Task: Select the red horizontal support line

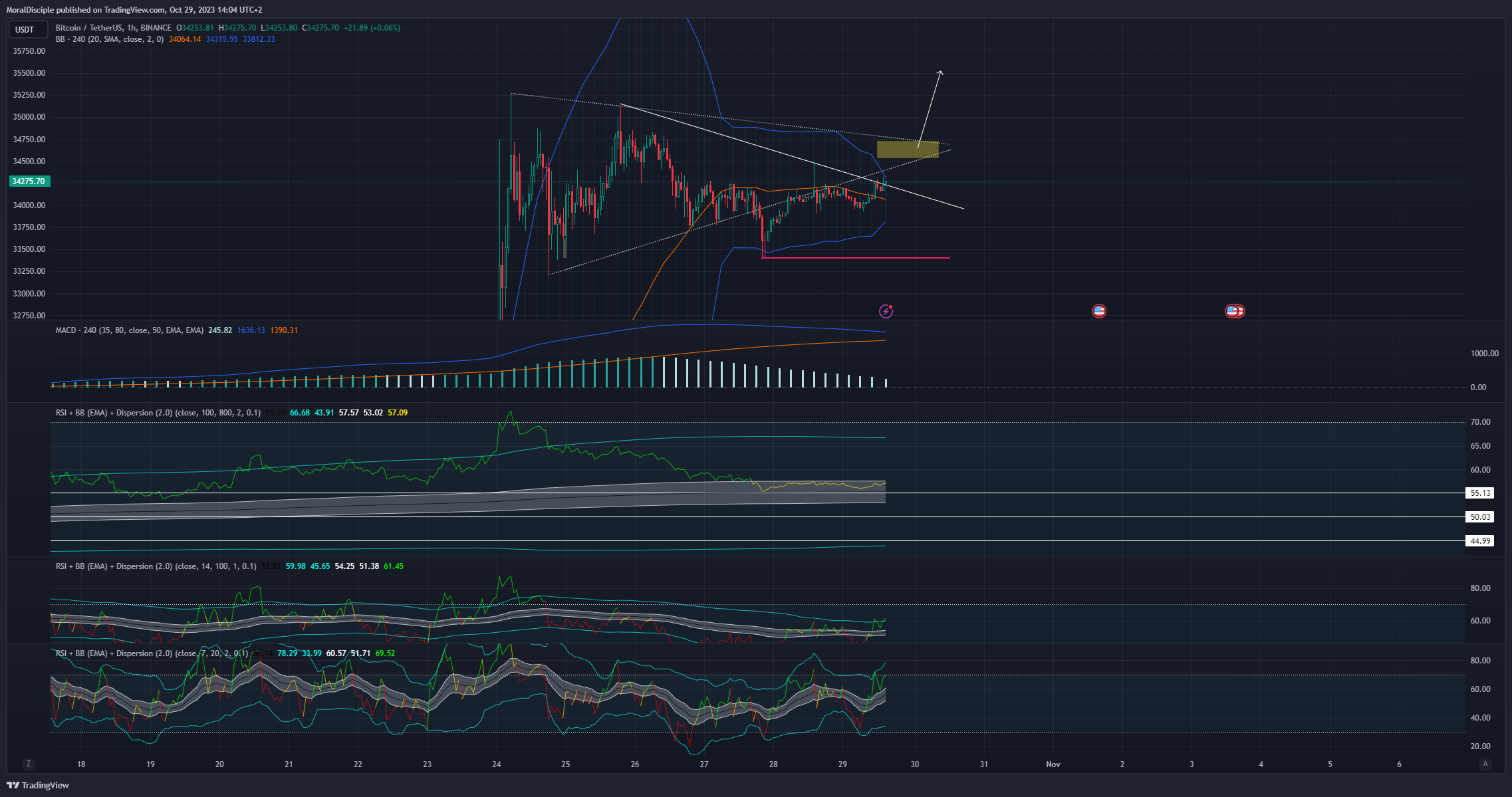Action: [x=856, y=258]
